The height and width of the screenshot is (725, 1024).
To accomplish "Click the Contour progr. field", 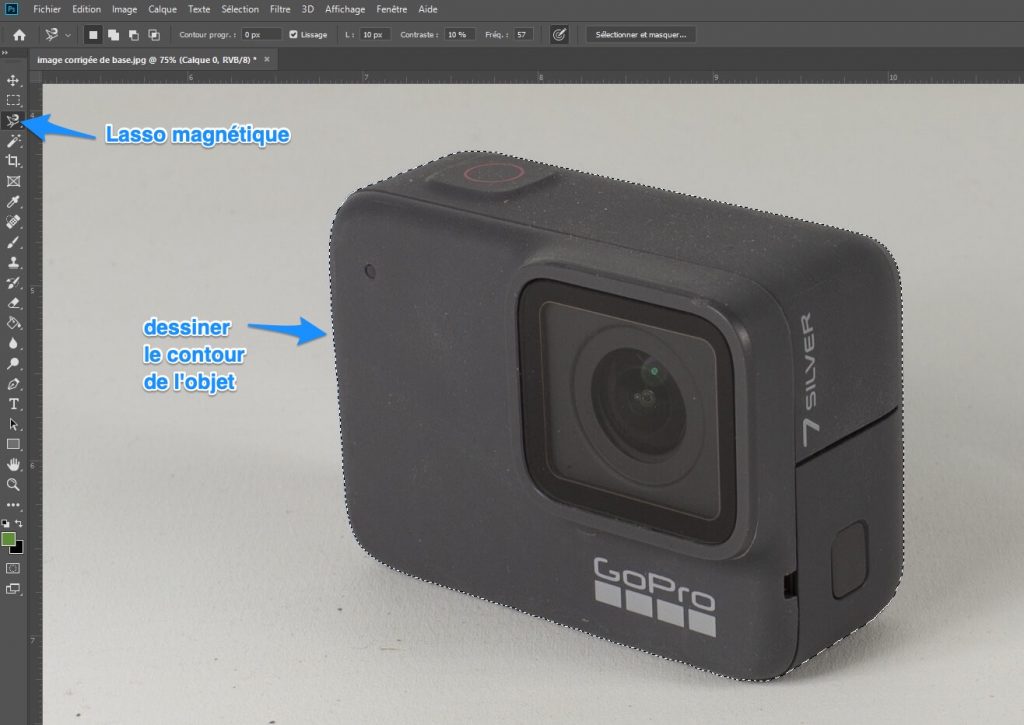I will [261, 35].
